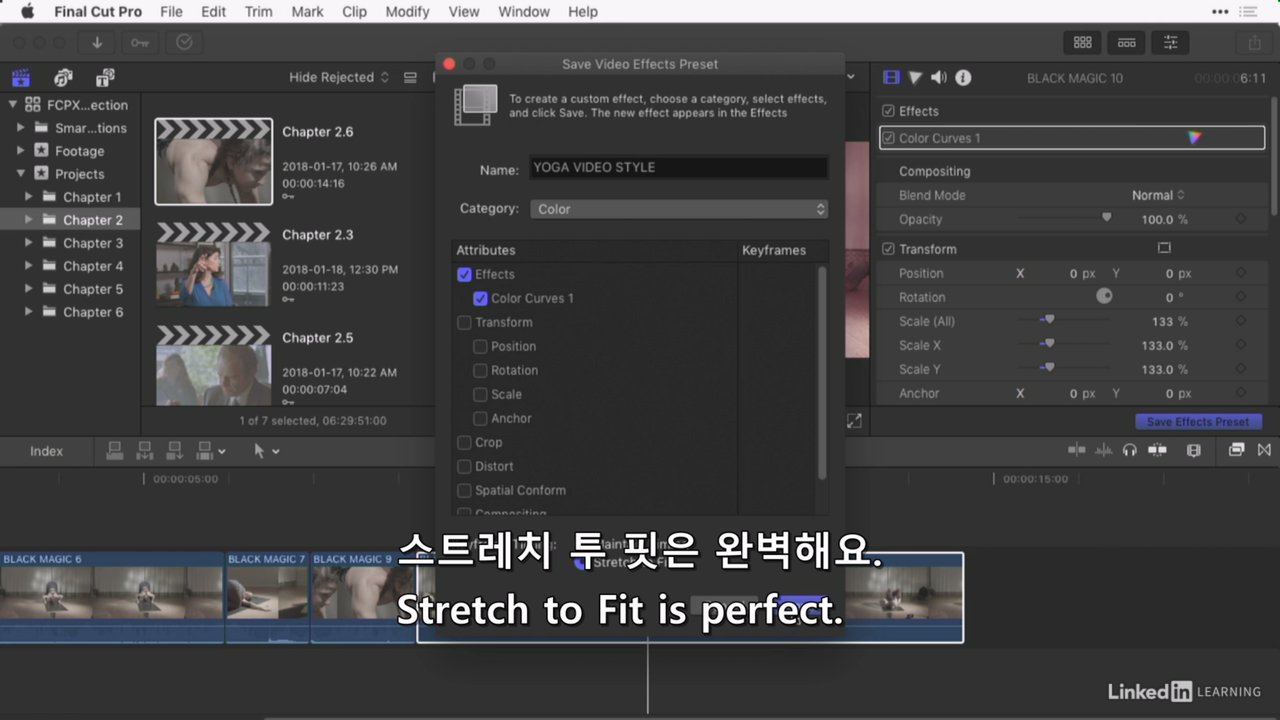Viewport: 1280px width, 720px height.
Task: Click the solo headphones icon
Action: click(x=1130, y=450)
